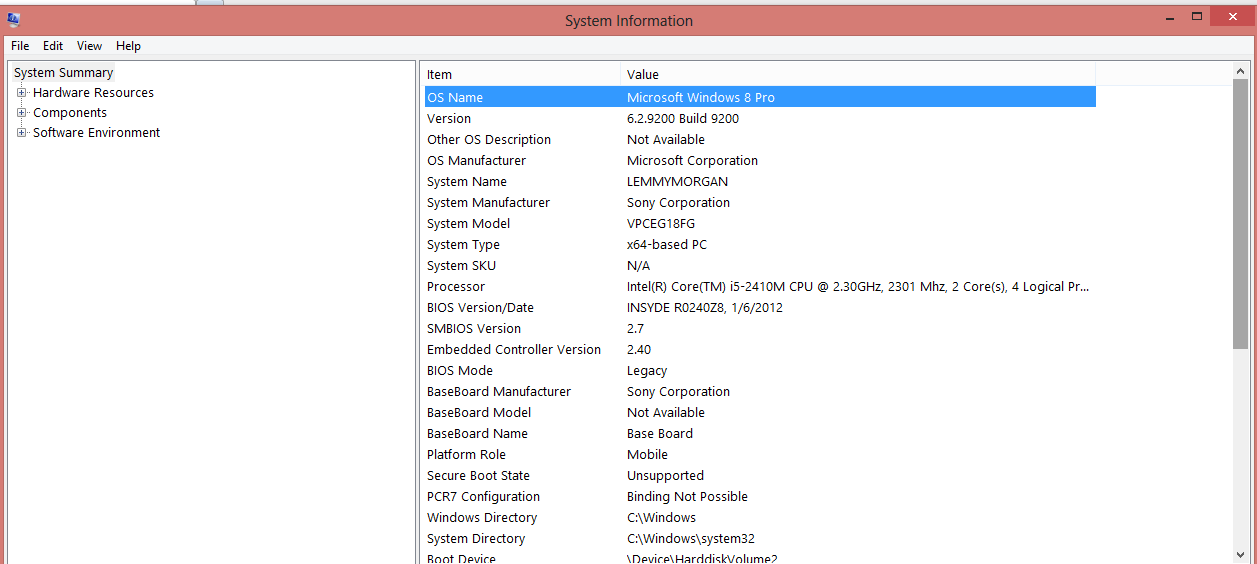Select Hardware Resources tree item
This screenshot has width=1257, height=564.
(93, 93)
